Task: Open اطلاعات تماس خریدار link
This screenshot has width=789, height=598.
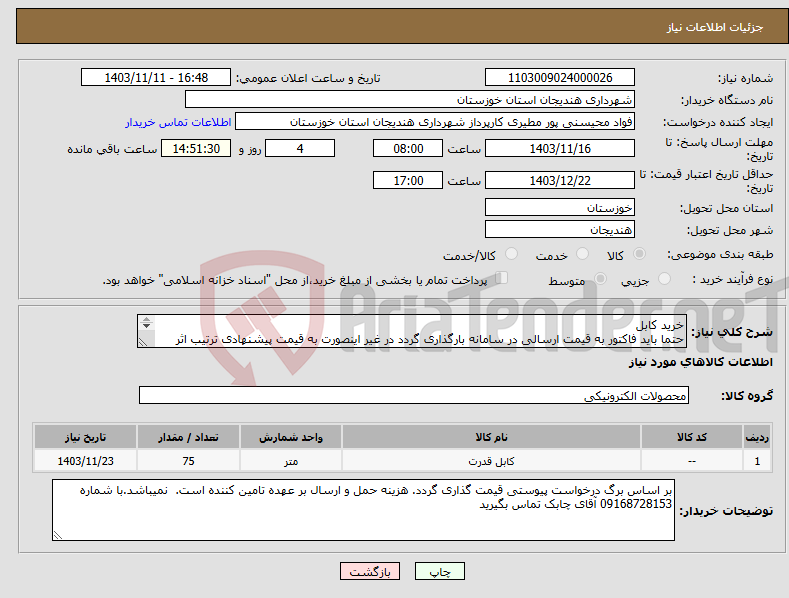Action: click(178, 122)
